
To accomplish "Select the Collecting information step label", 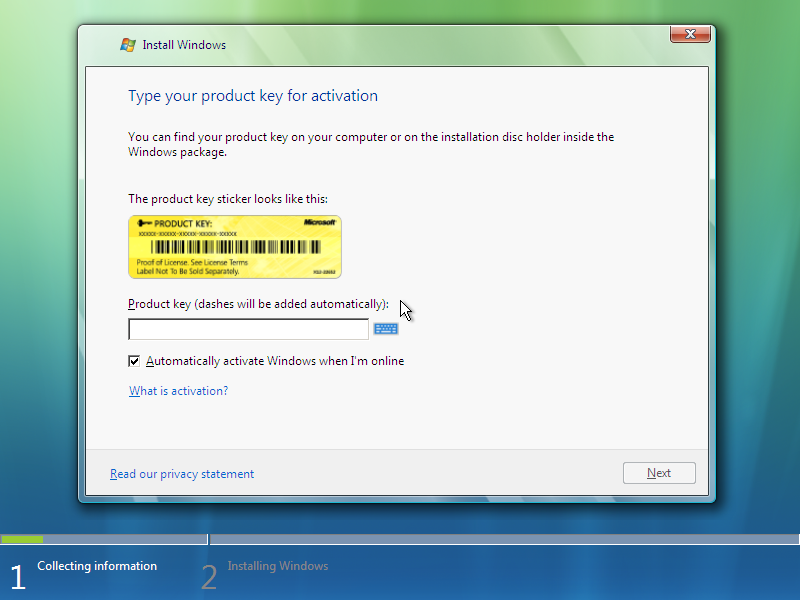I will point(97,566).
